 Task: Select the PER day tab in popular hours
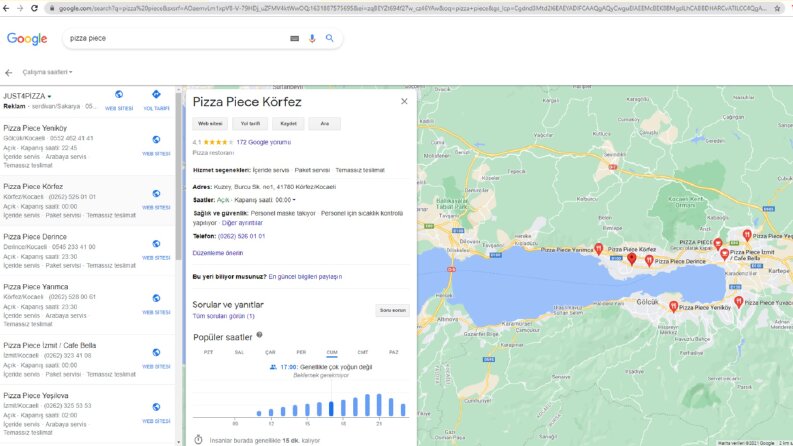(x=301, y=352)
